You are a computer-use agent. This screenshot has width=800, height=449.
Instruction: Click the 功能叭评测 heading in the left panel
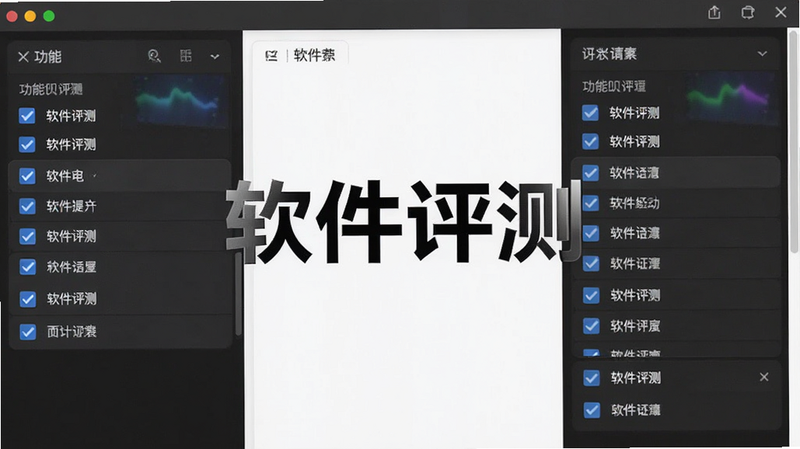(x=51, y=89)
